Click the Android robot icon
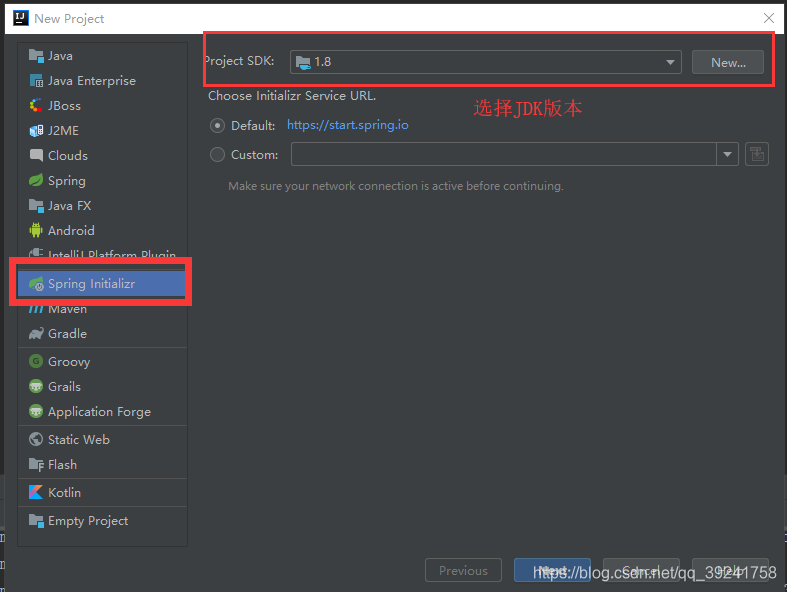Image resolution: width=787 pixels, height=592 pixels. point(36,230)
